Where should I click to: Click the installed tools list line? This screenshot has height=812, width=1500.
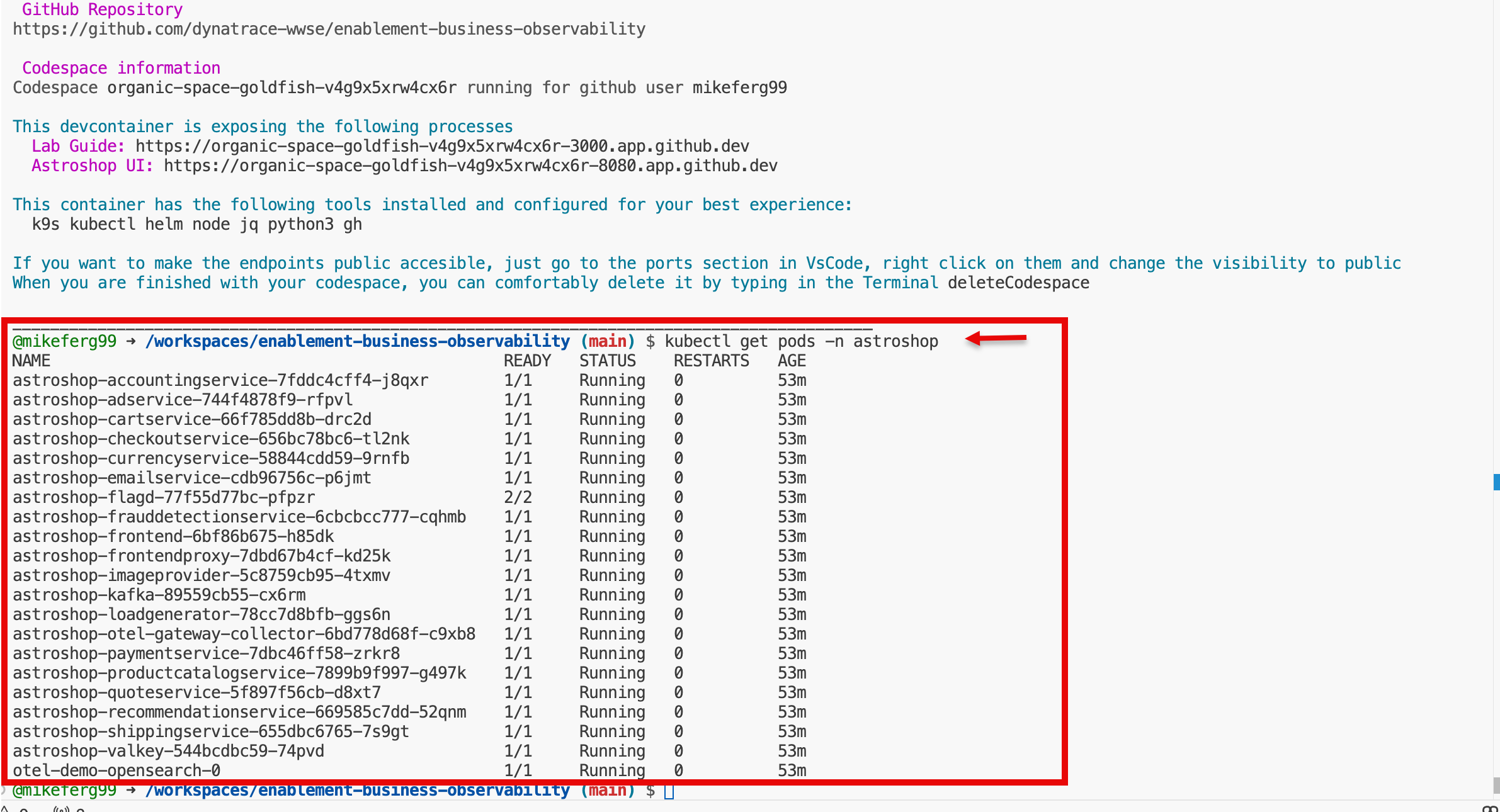[x=196, y=224]
